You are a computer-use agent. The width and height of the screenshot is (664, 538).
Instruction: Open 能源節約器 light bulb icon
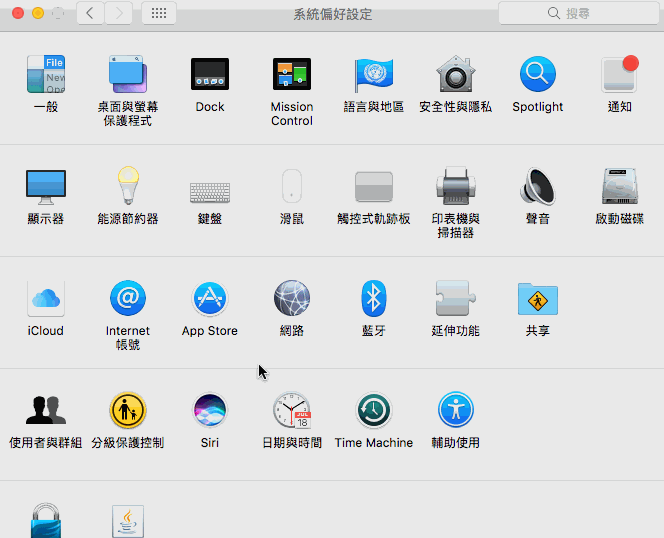(128, 186)
